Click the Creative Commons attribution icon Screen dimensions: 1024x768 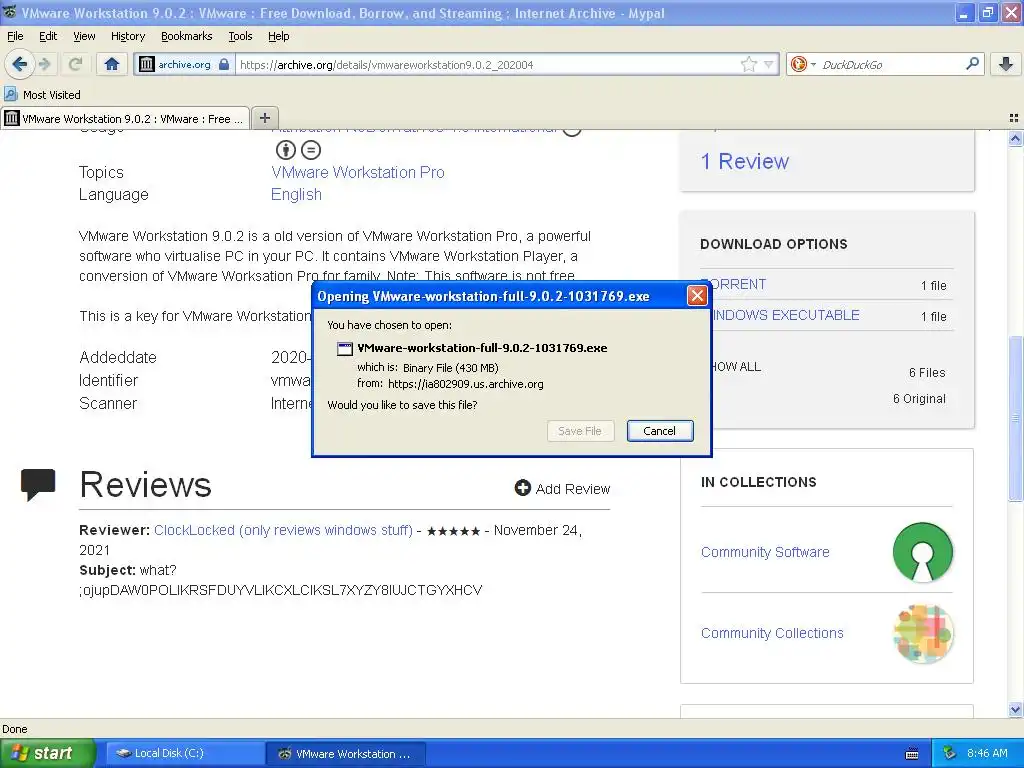(285, 150)
